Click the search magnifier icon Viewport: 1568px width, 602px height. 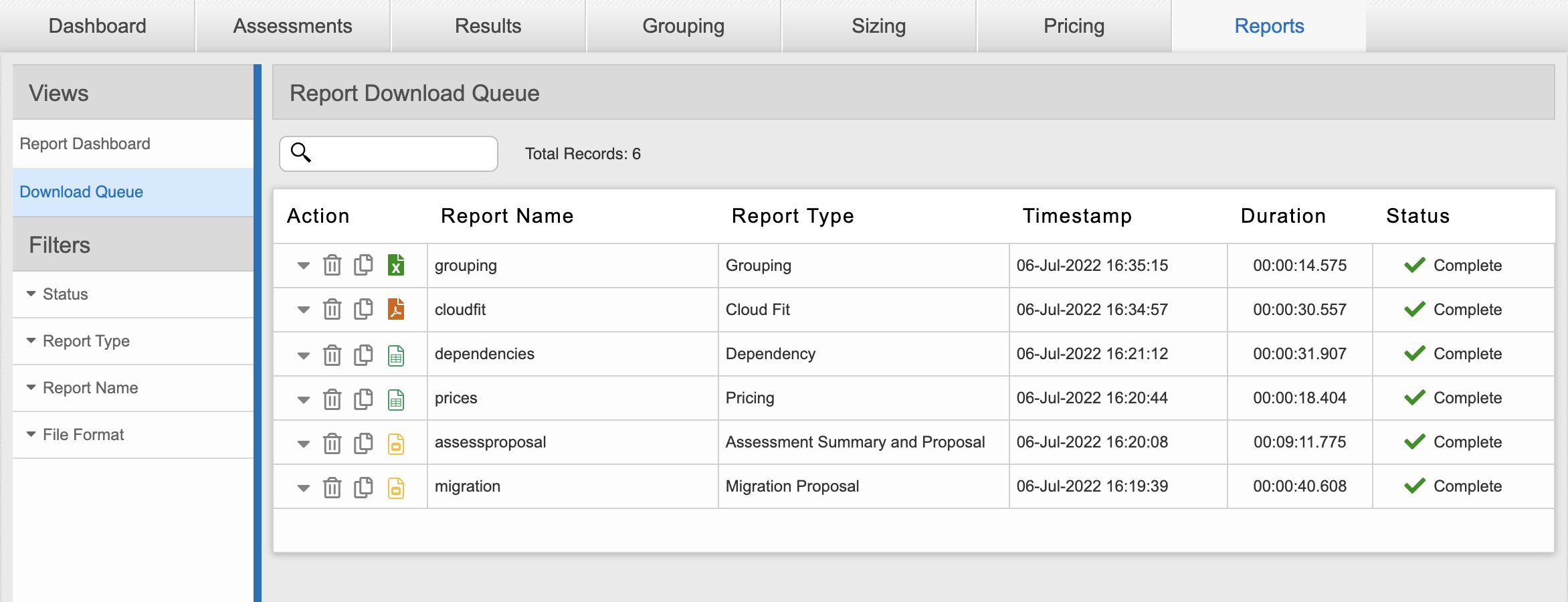point(300,153)
